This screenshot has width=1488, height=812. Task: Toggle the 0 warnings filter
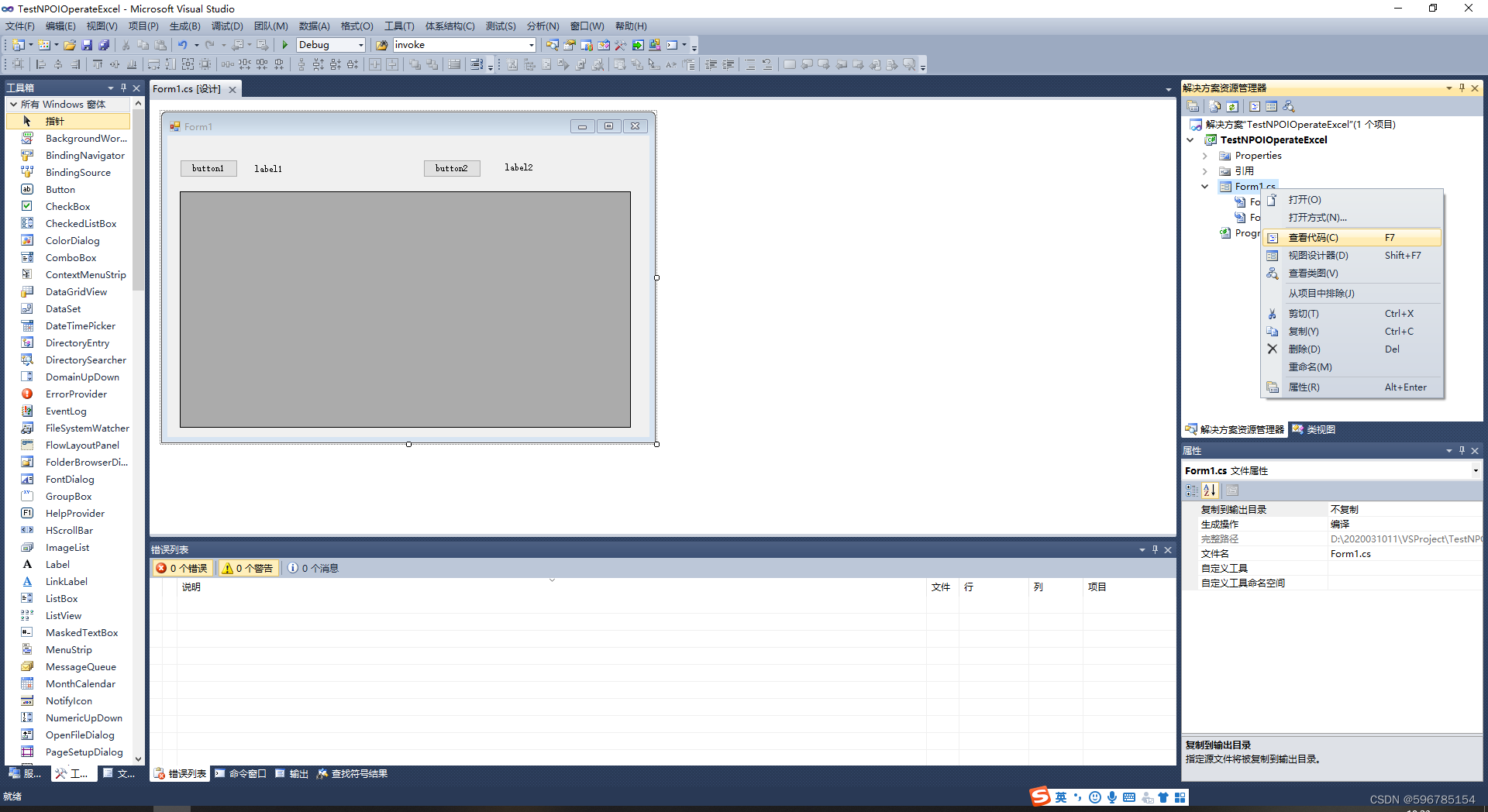point(247,568)
